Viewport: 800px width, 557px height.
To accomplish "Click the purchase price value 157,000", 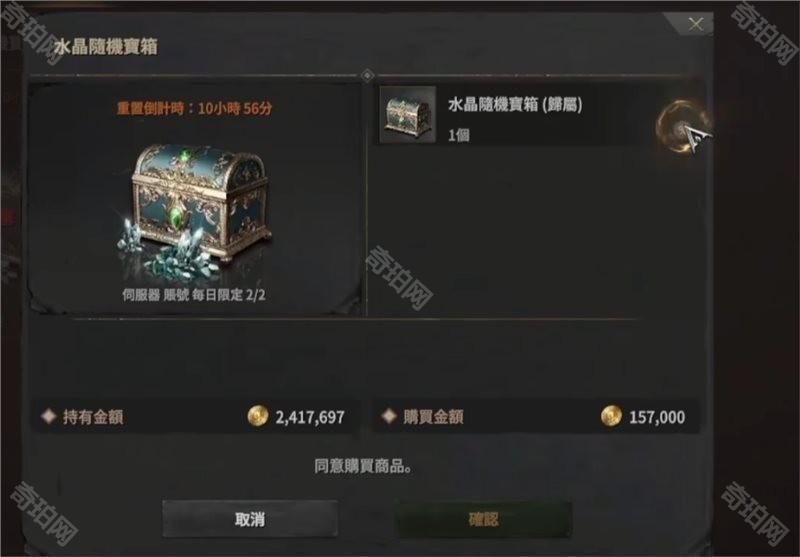I will point(657,417).
